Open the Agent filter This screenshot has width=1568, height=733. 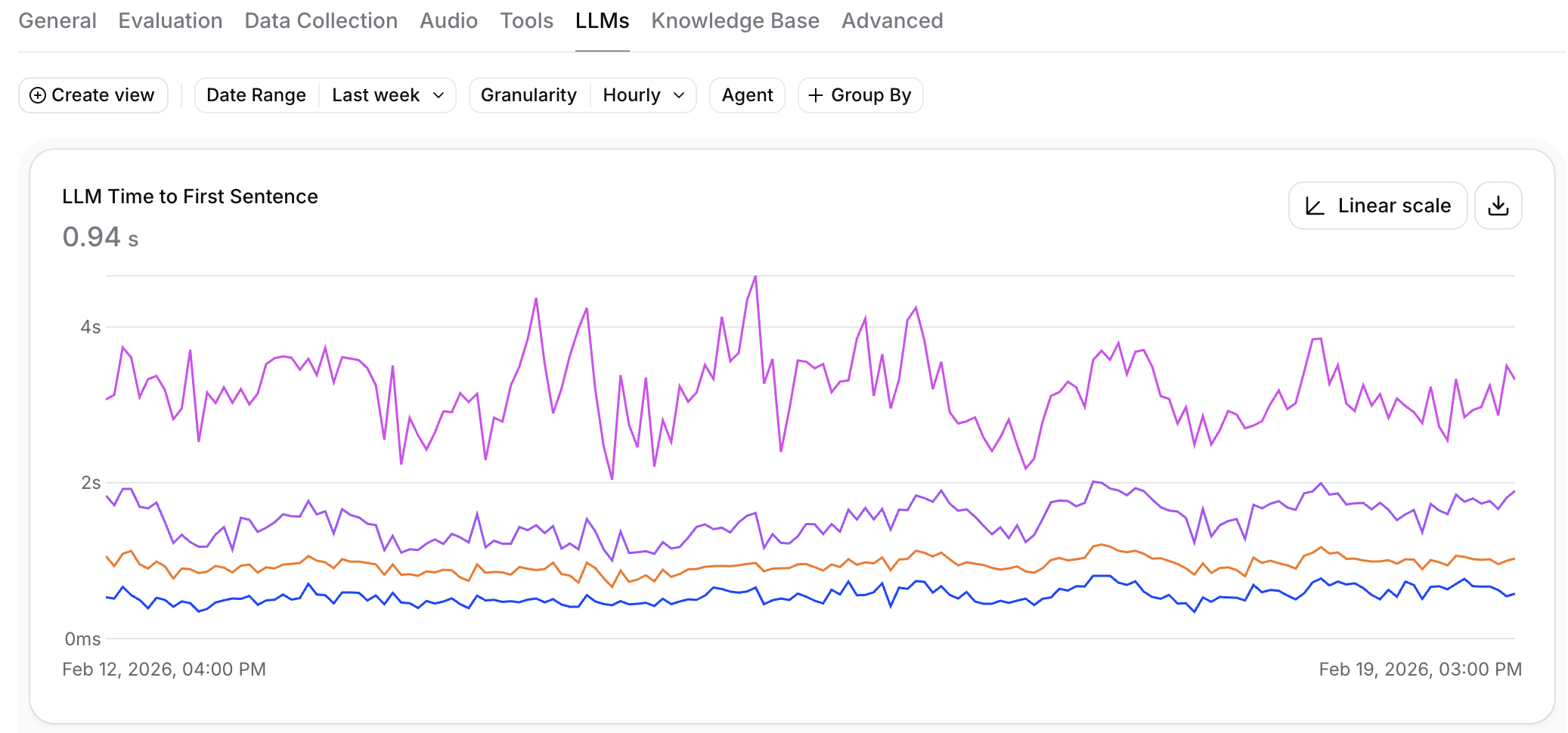[747, 95]
